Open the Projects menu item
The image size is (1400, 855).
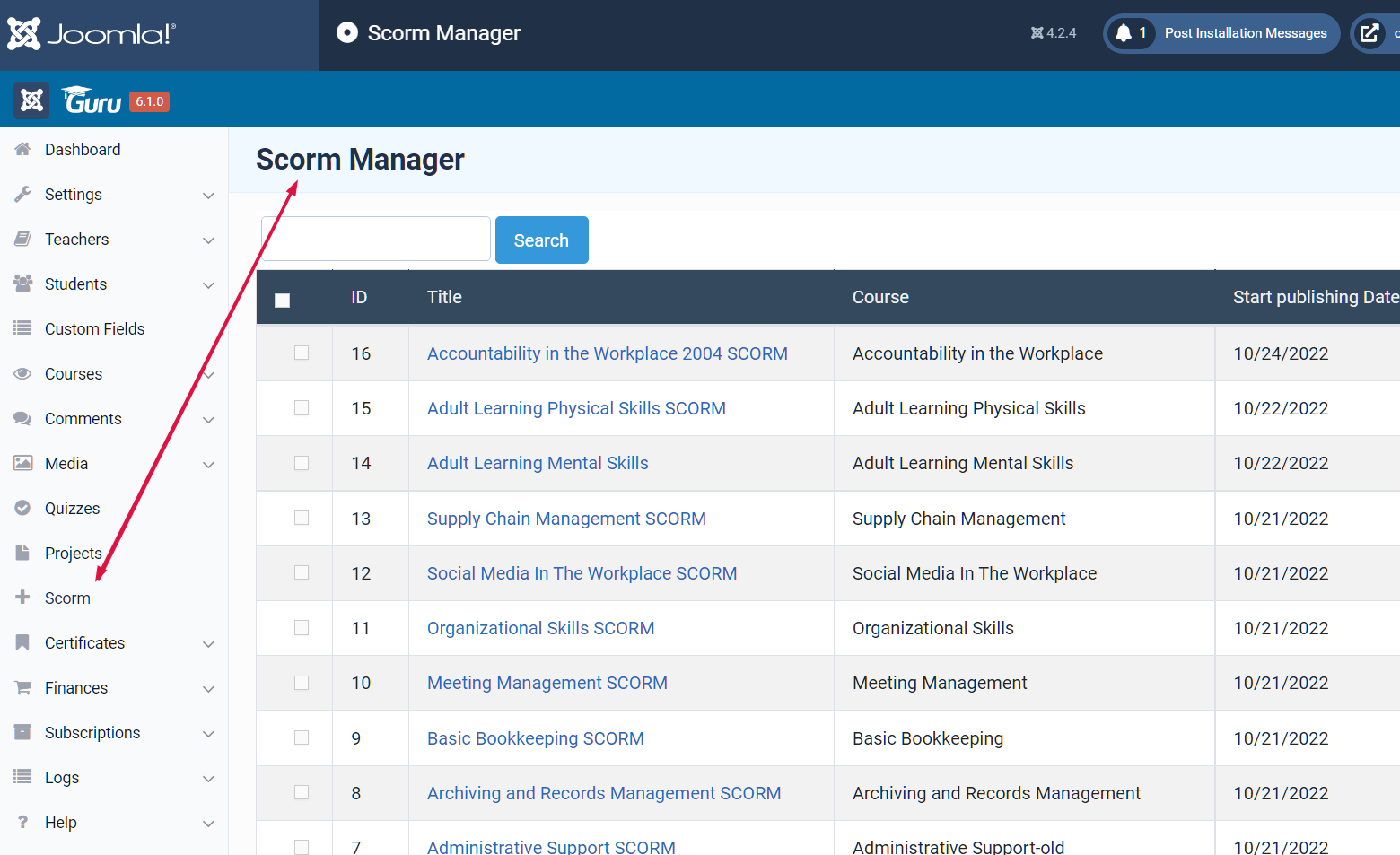pyautogui.click(x=74, y=553)
